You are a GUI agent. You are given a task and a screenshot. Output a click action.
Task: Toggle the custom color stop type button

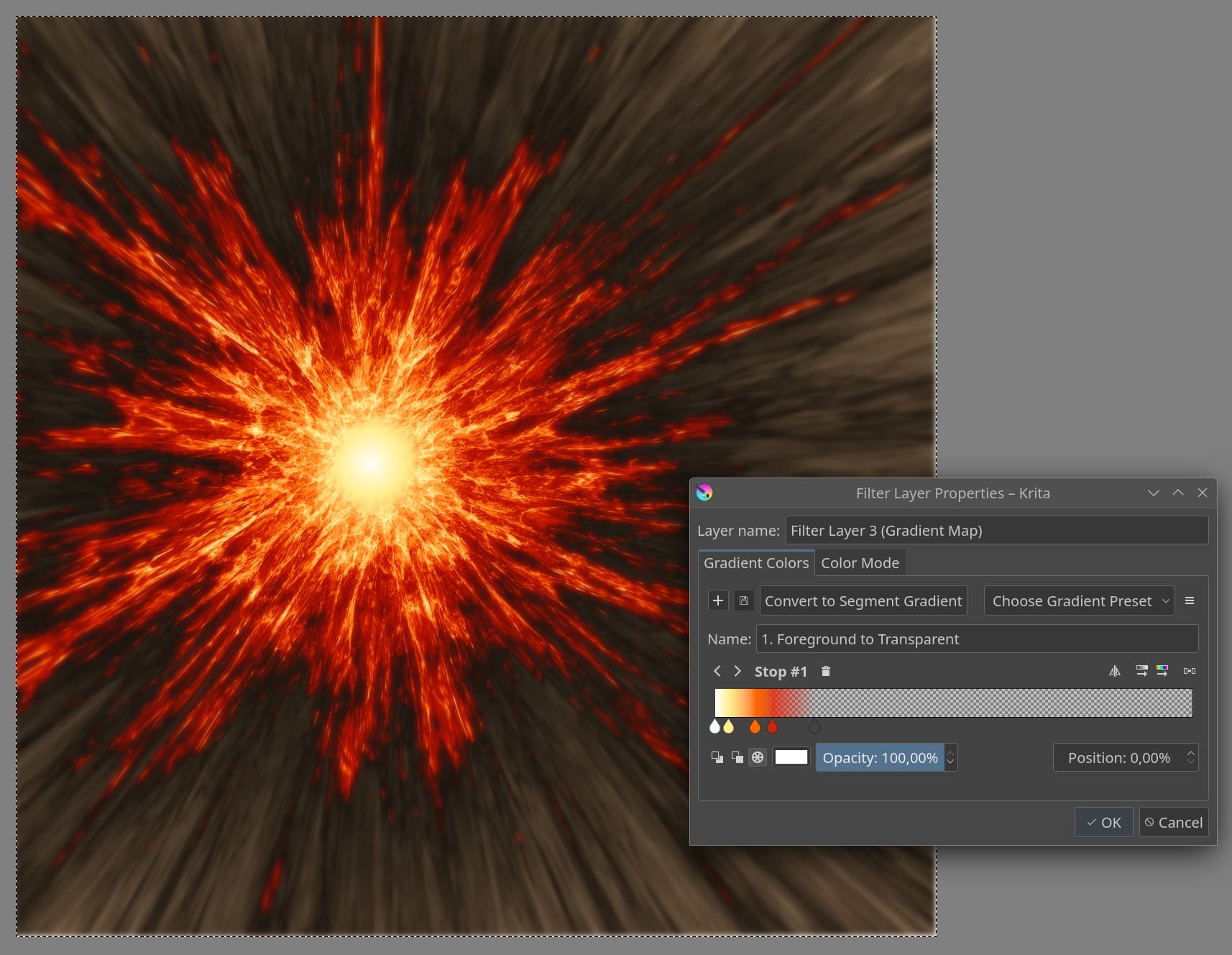click(x=758, y=757)
